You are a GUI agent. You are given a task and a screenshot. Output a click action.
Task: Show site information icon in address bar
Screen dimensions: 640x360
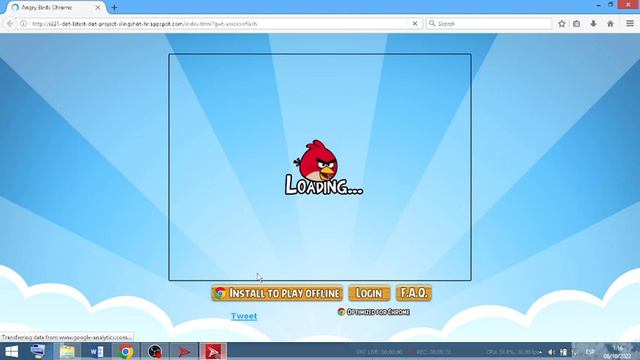pyautogui.click(x=23, y=24)
